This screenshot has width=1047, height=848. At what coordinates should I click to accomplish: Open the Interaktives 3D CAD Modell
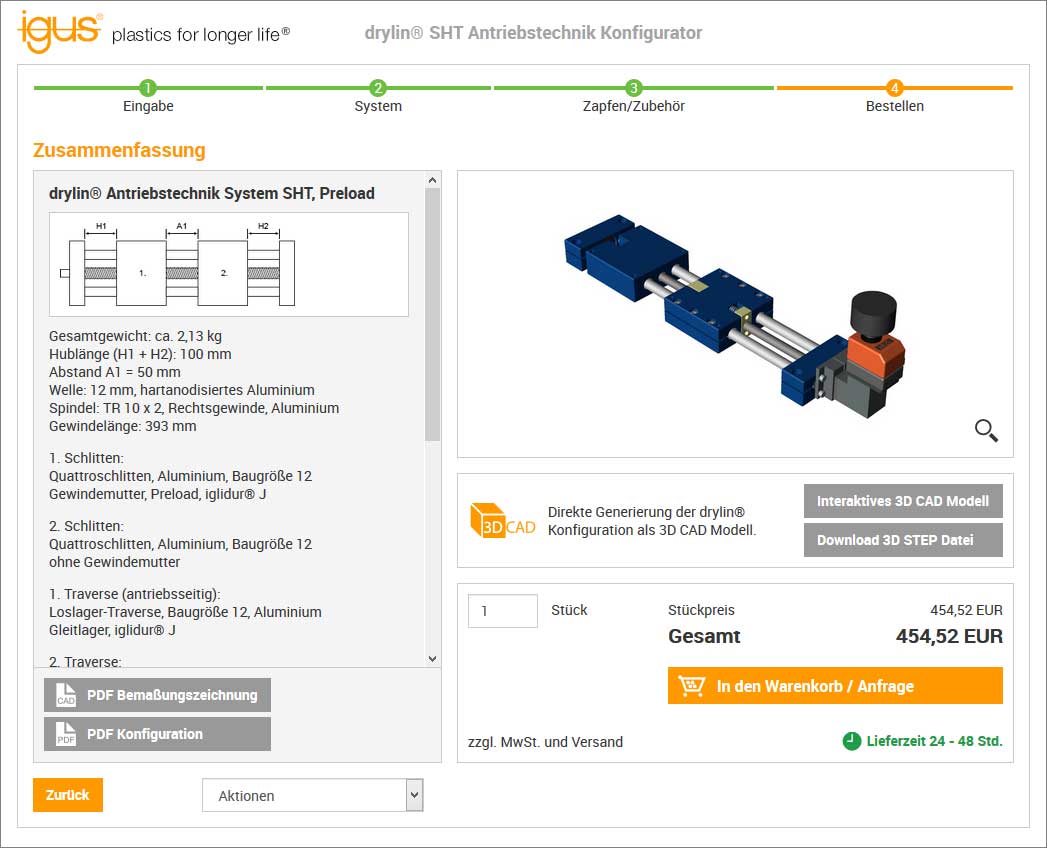coord(902,501)
